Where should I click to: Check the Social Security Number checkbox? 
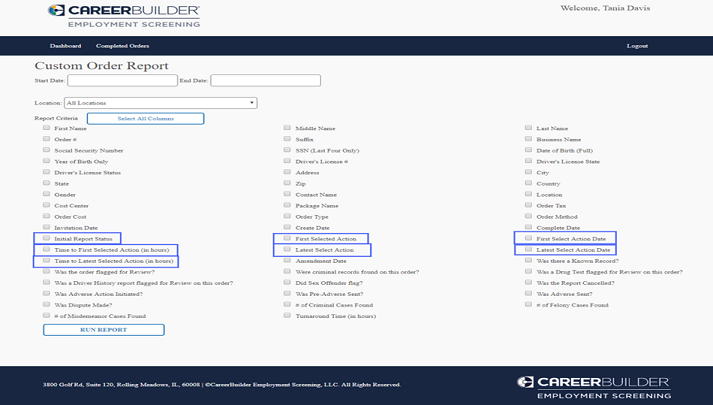tap(46, 150)
